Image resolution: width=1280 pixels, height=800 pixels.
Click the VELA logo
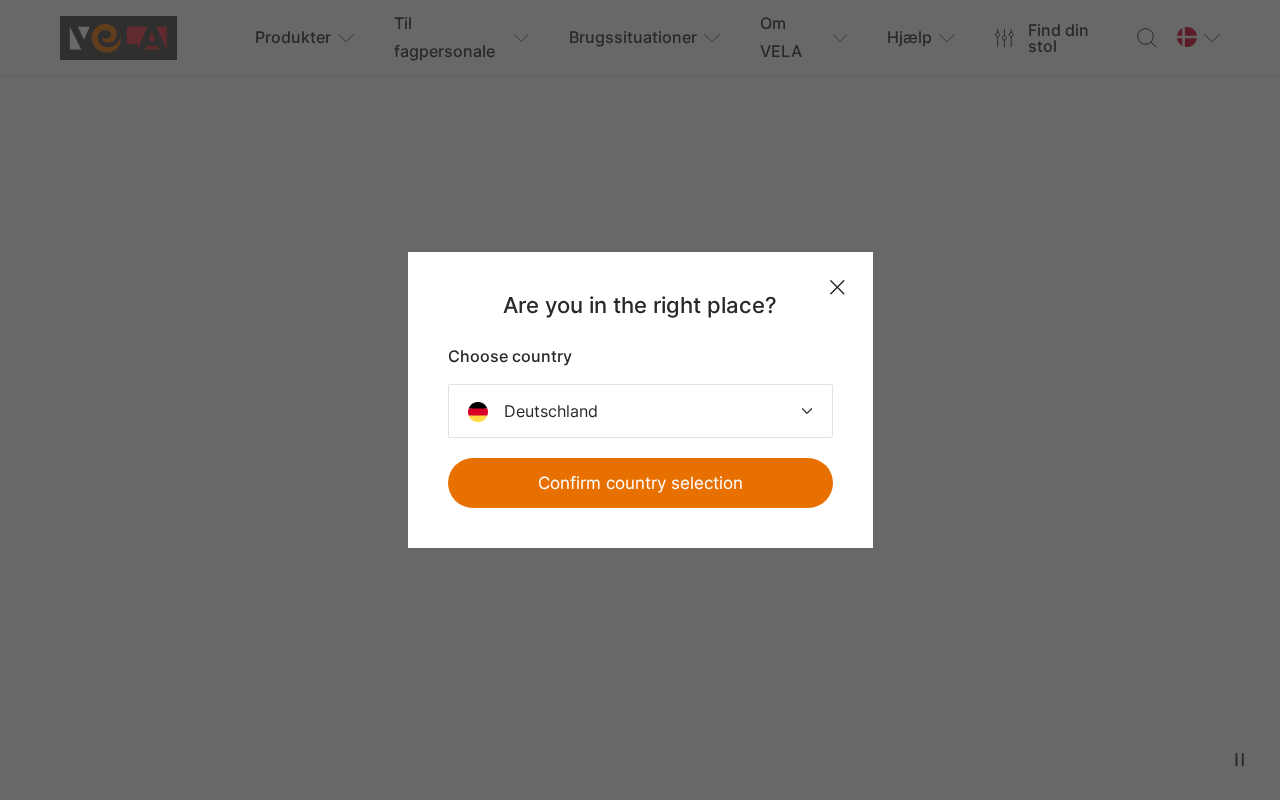click(x=118, y=38)
